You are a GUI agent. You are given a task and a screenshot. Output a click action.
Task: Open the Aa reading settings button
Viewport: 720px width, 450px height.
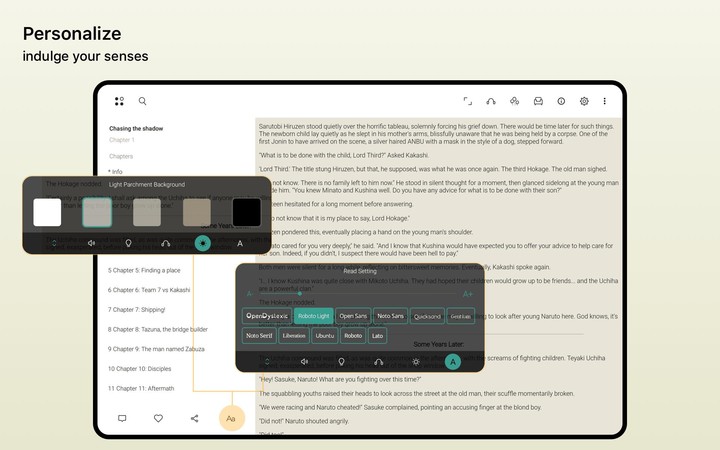click(x=231, y=418)
